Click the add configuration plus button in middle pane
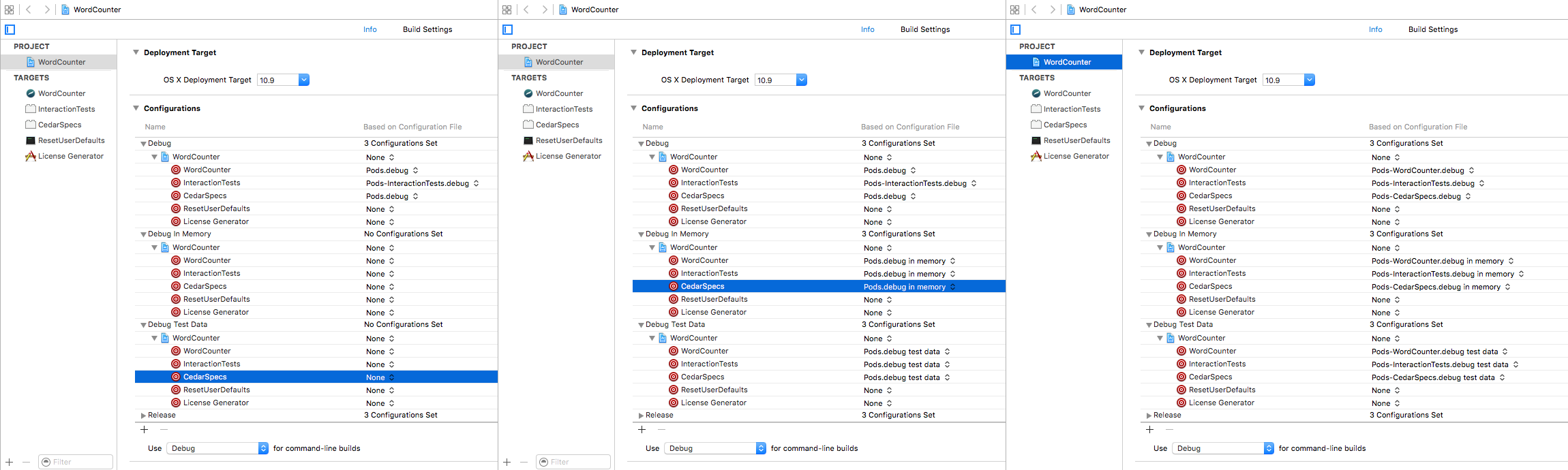 pyautogui.click(x=642, y=430)
